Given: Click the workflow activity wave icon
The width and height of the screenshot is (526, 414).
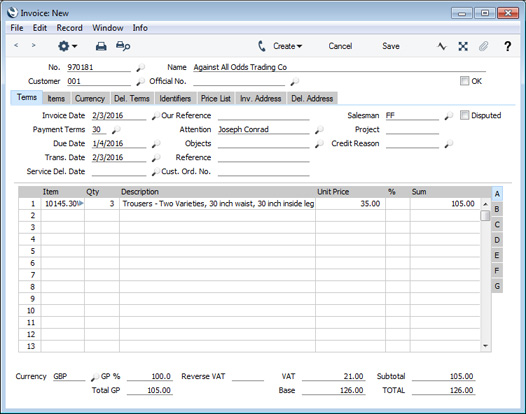Looking at the screenshot, I should [x=442, y=46].
